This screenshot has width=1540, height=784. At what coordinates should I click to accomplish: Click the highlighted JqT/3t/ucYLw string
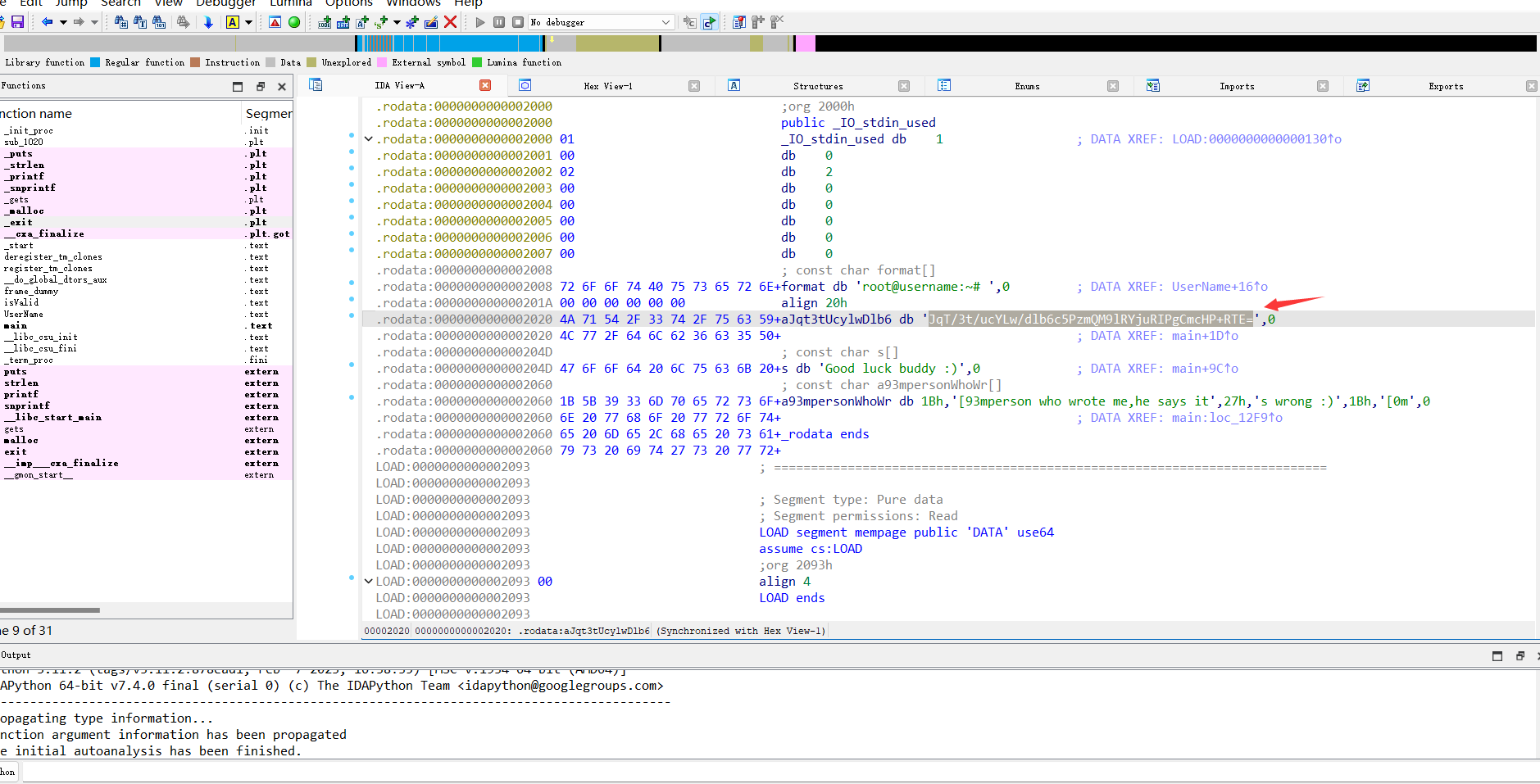click(1090, 319)
